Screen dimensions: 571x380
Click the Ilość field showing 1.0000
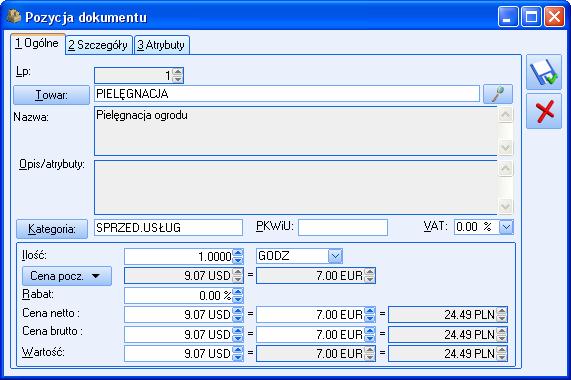[x=178, y=256]
